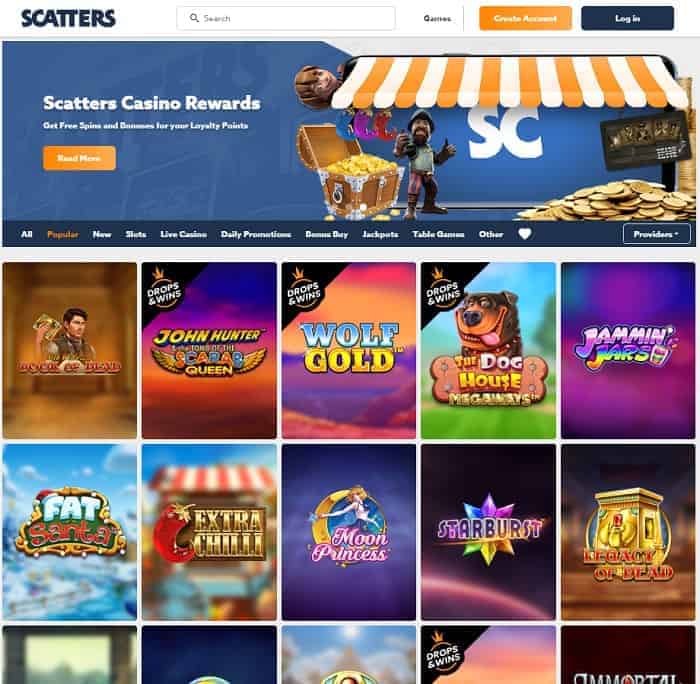
Task: Open the favorites heart icon
Action: 525,234
